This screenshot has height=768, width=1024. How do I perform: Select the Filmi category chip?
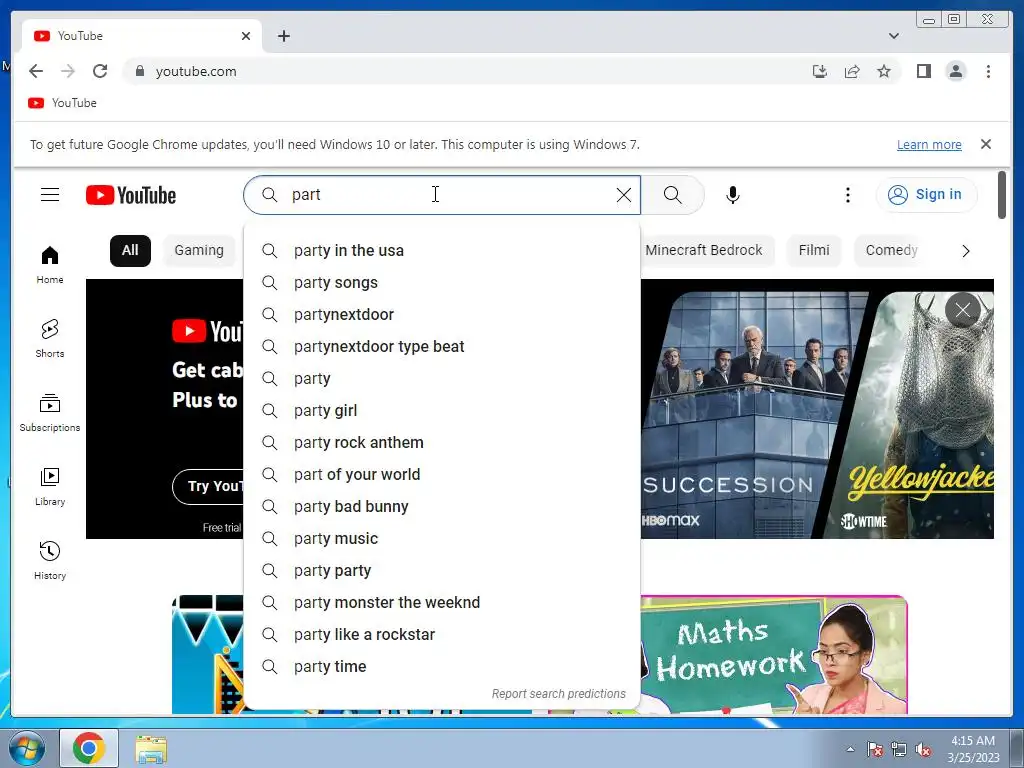coord(814,251)
